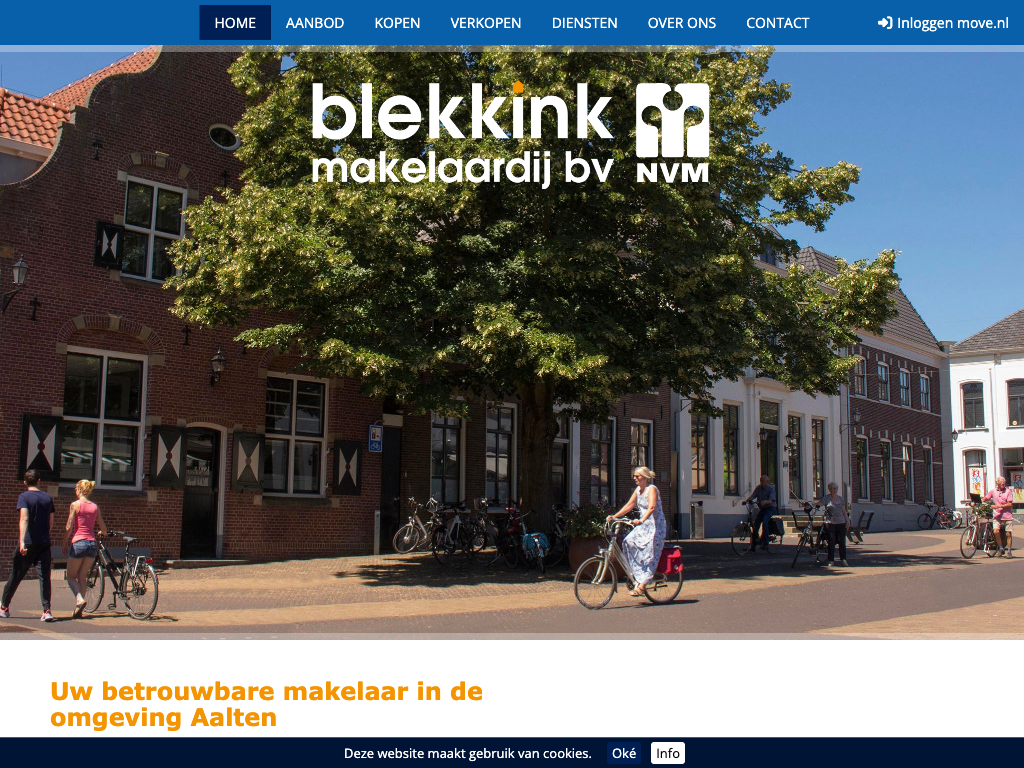Select KOPEN in the navigation bar
The height and width of the screenshot is (768, 1024).
pyautogui.click(x=397, y=23)
